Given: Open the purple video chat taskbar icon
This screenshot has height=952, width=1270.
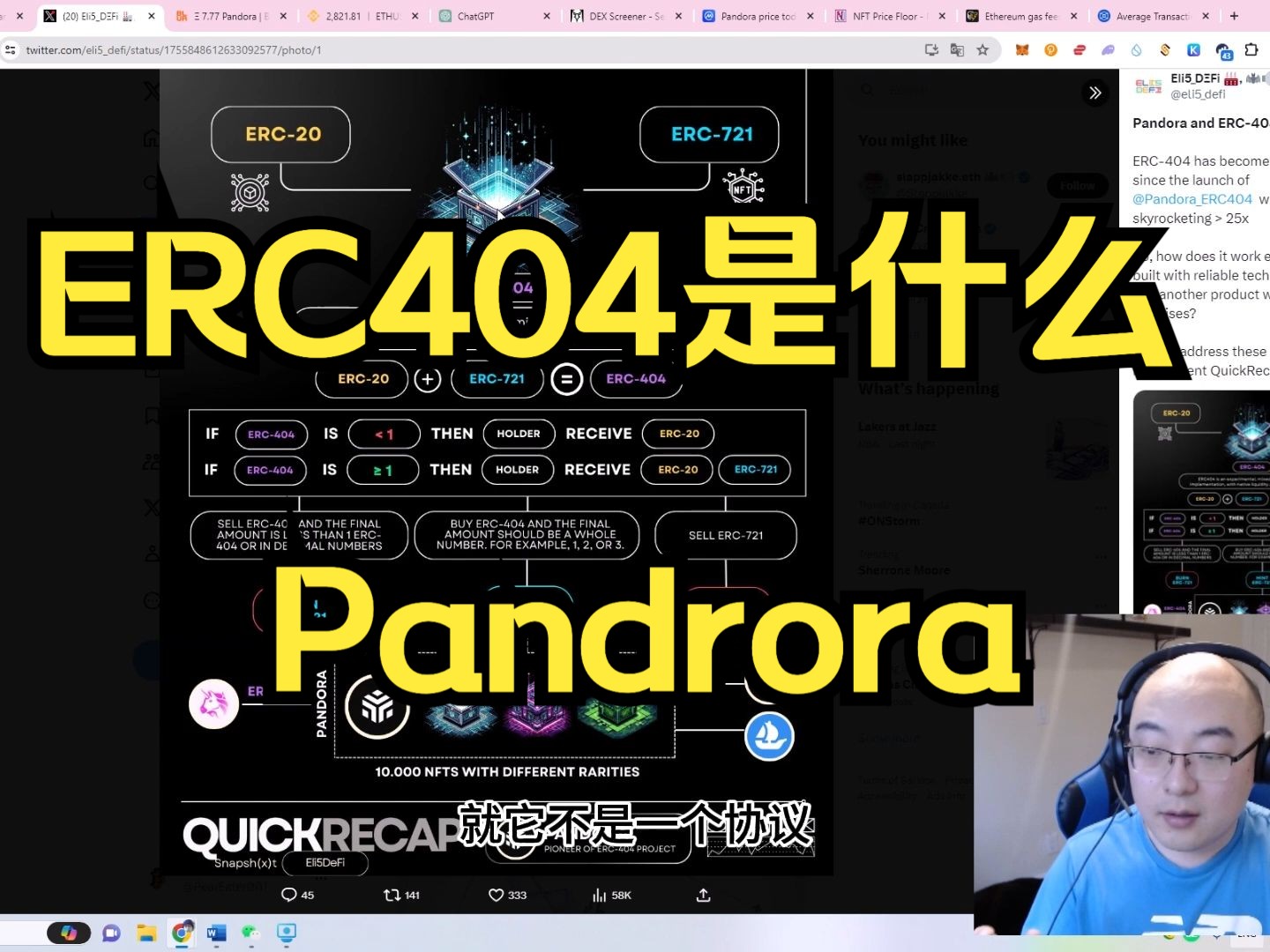Looking at the screenshot, I should click(x=111, y=933).
